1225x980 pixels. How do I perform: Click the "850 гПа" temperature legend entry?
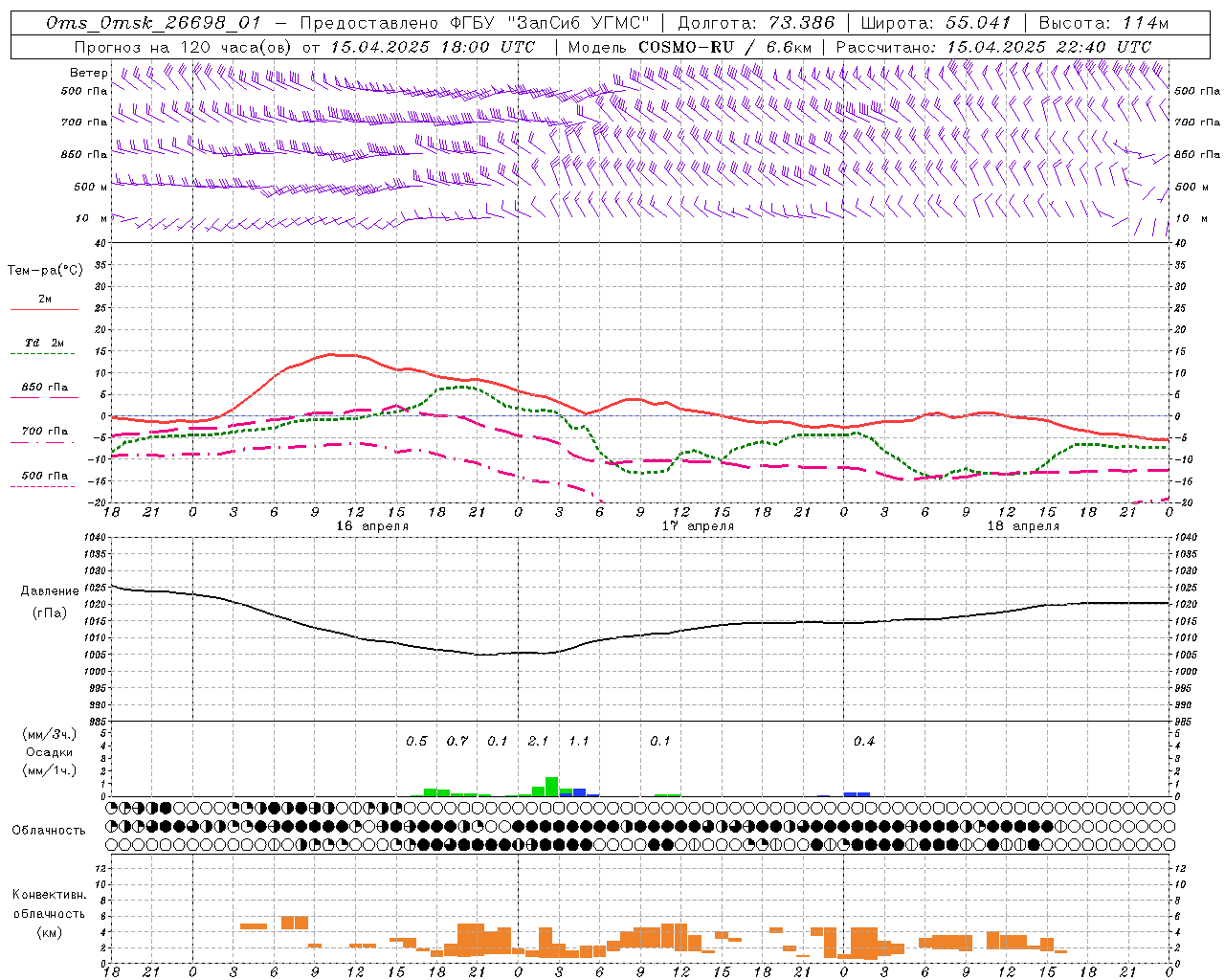(x=45, y=390)
